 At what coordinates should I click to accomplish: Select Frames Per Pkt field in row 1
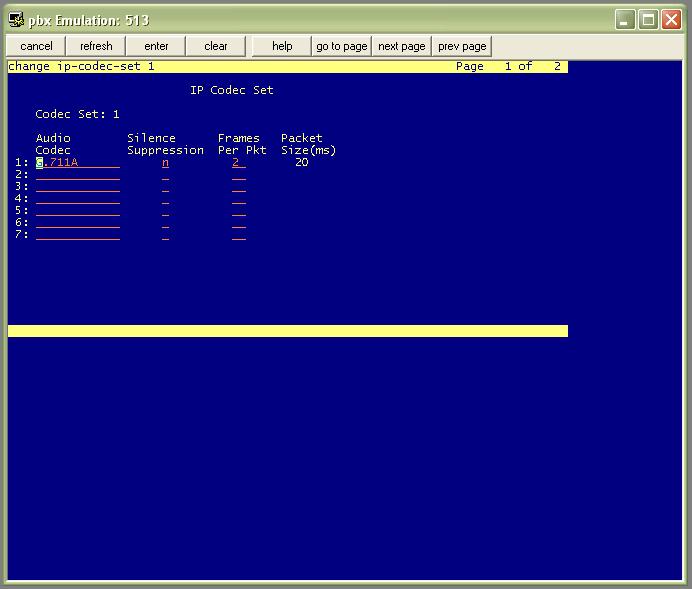pos(239,163)
